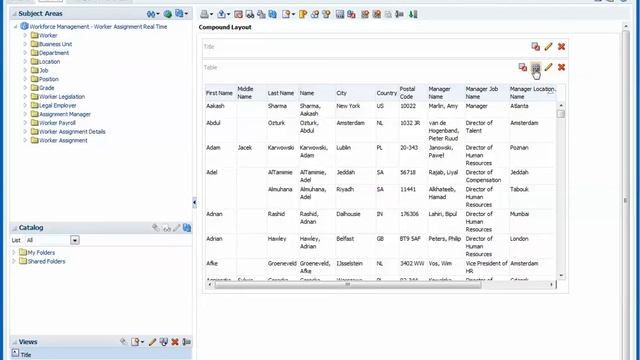
Task: Select the Grade folder
Action: click(x=47, y=88)
